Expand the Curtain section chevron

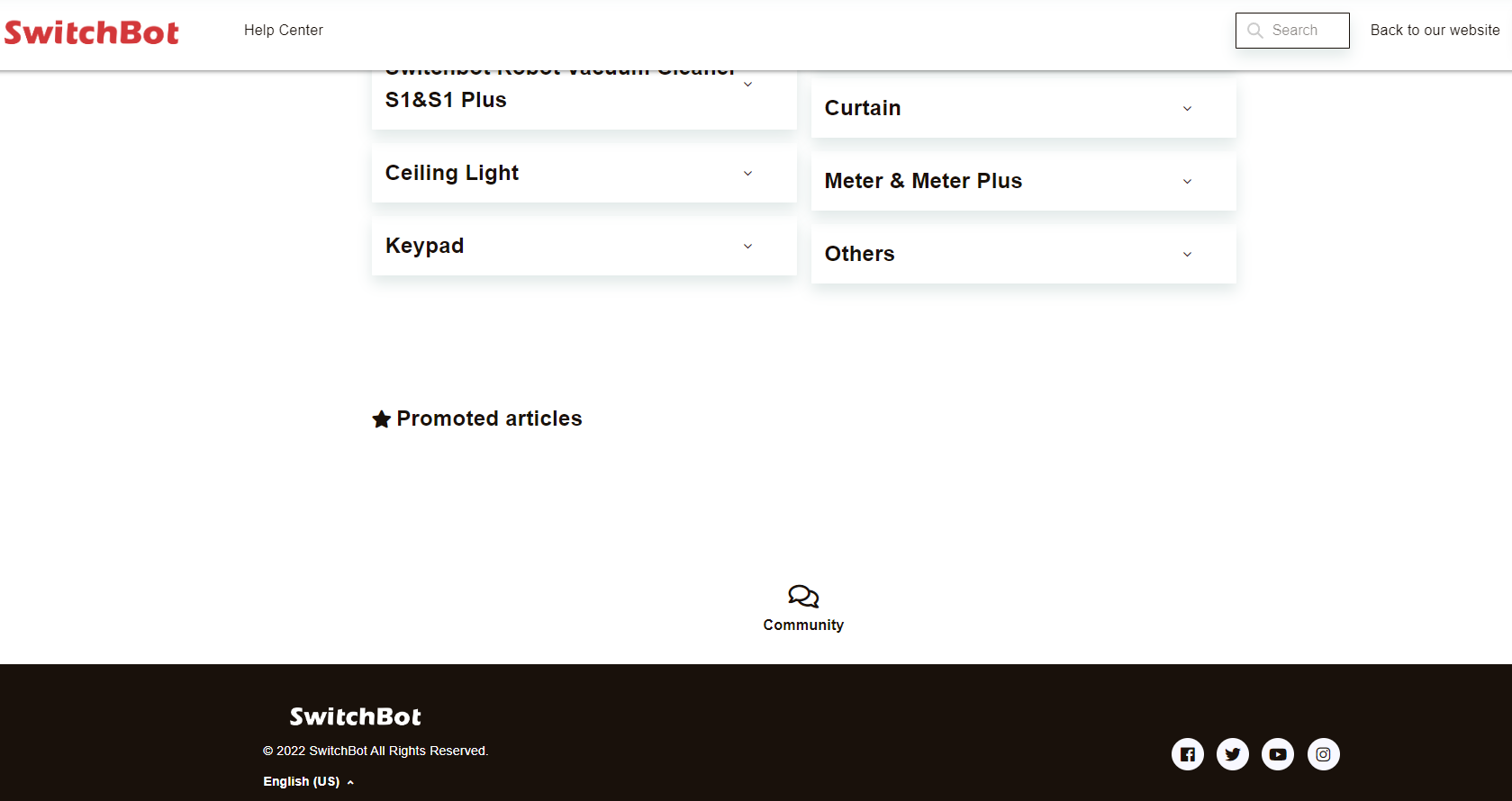click(1187, 109)
